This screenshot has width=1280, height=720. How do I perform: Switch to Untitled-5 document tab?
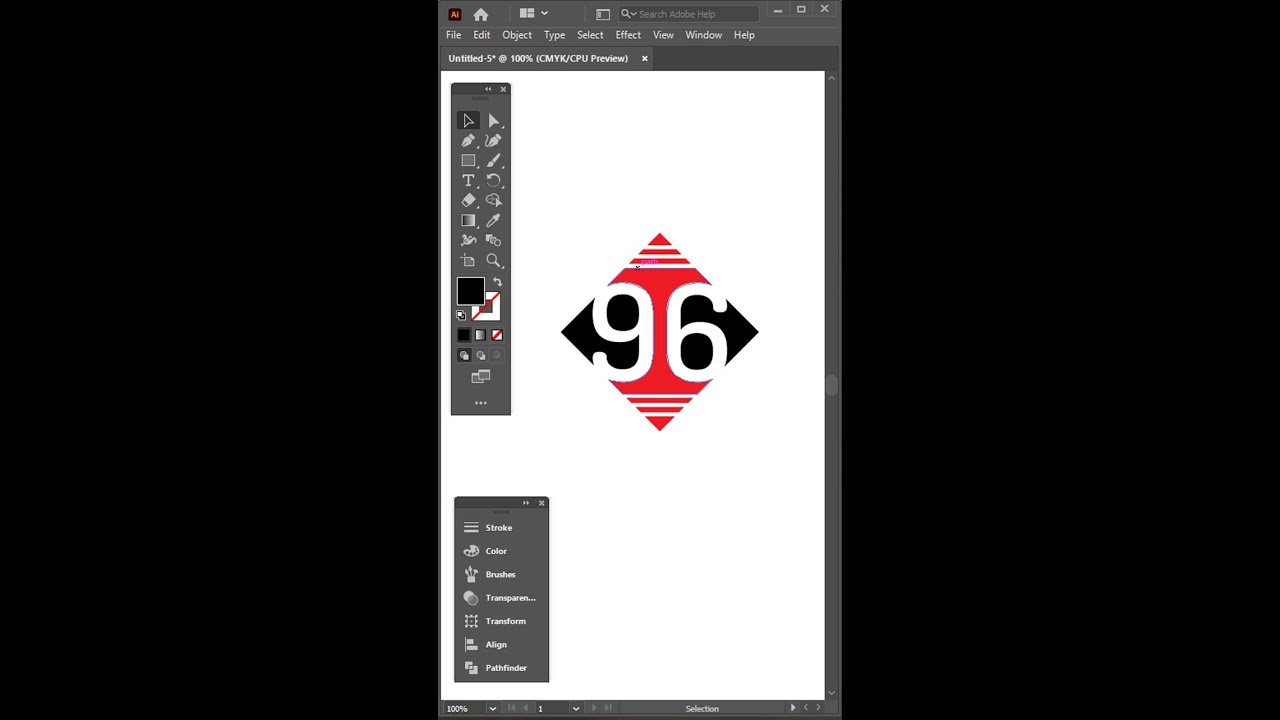pos(538,59)
